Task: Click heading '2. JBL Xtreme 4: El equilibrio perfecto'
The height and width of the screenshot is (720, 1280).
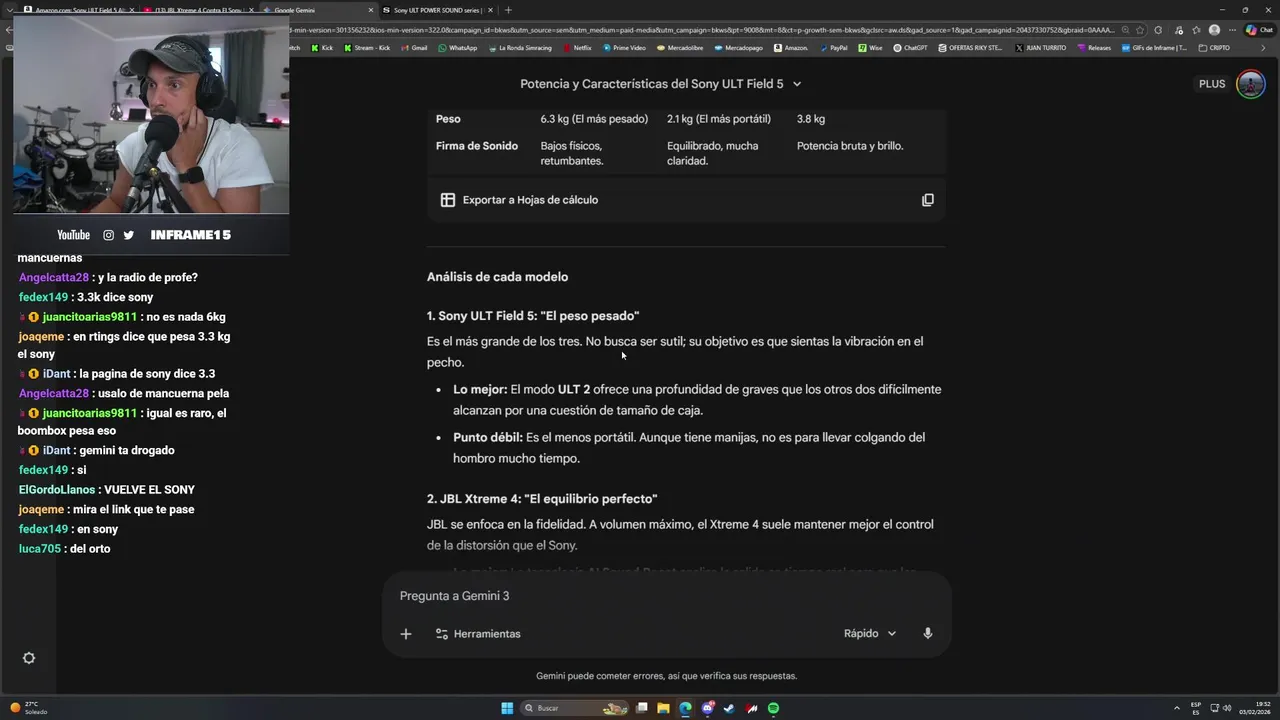Action: [542, 499]
